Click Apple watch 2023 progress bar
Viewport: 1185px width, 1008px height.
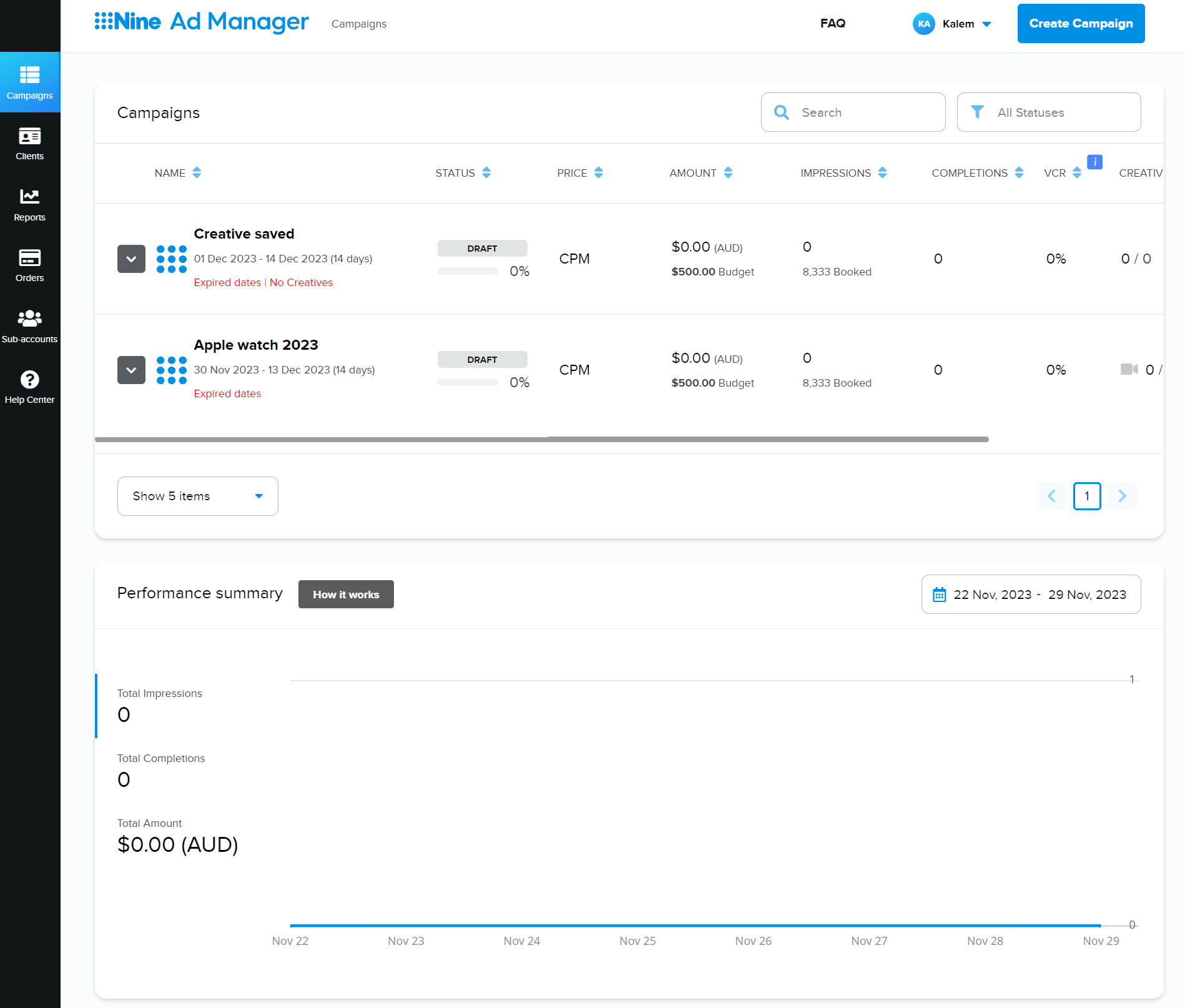(x=468, y=382)
